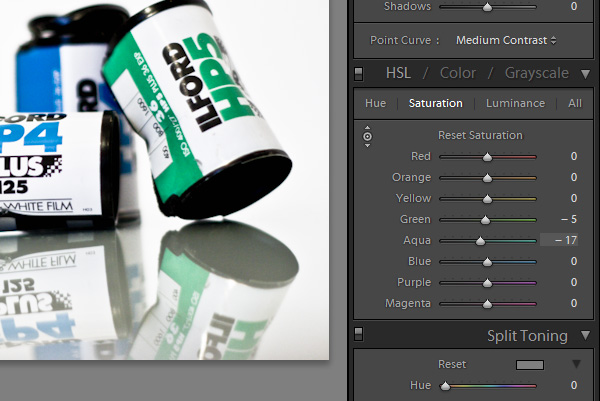
Task: Open the Split Toning highlights color swatch
Action: [x=530, y=365]
